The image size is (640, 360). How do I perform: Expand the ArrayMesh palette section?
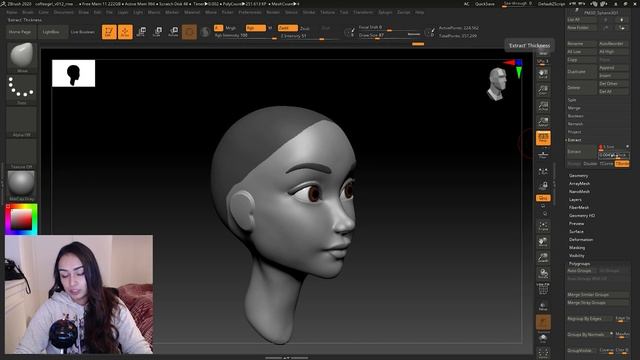(x=580, y=184)
